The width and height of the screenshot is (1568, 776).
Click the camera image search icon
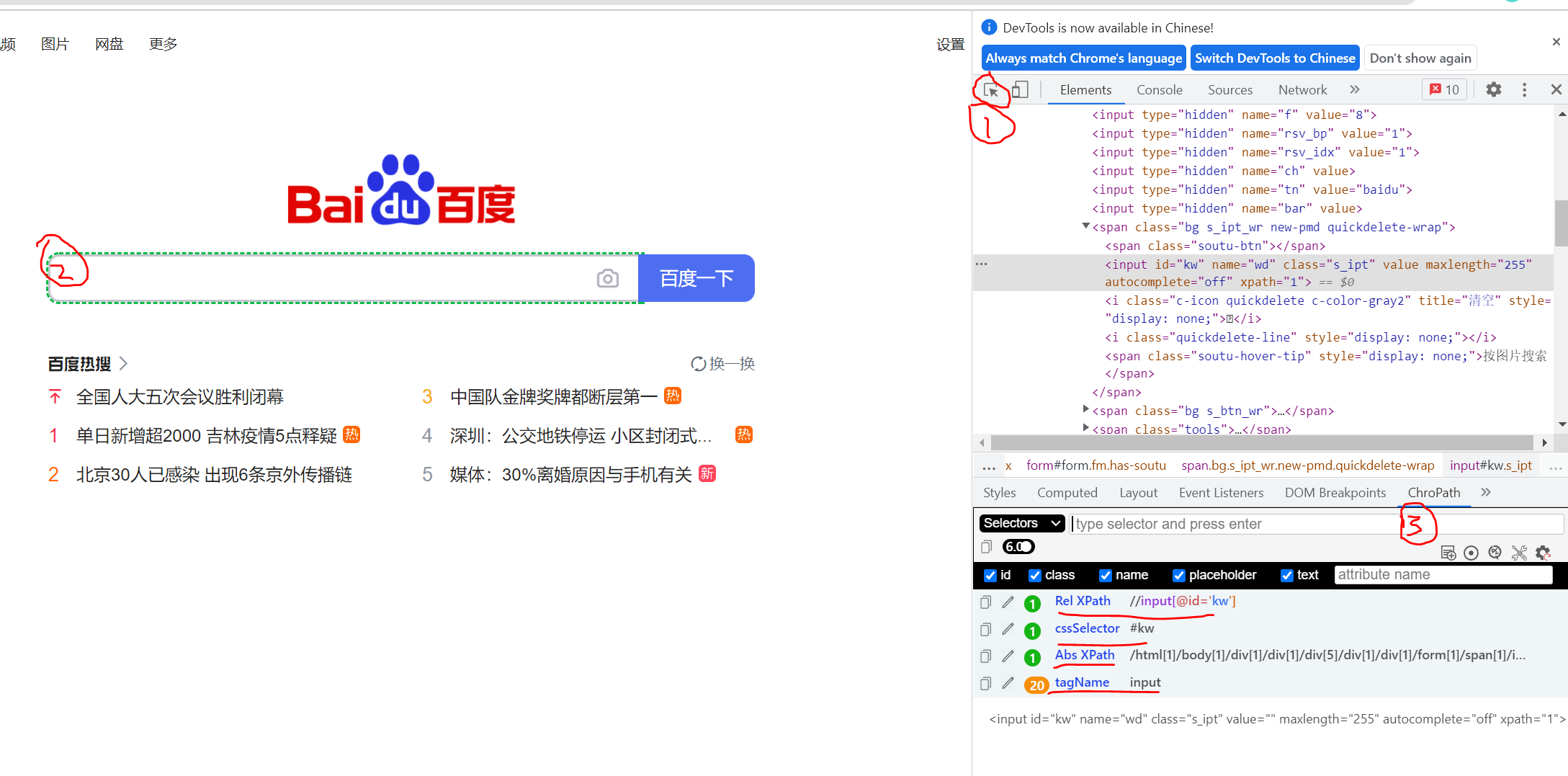608,278
